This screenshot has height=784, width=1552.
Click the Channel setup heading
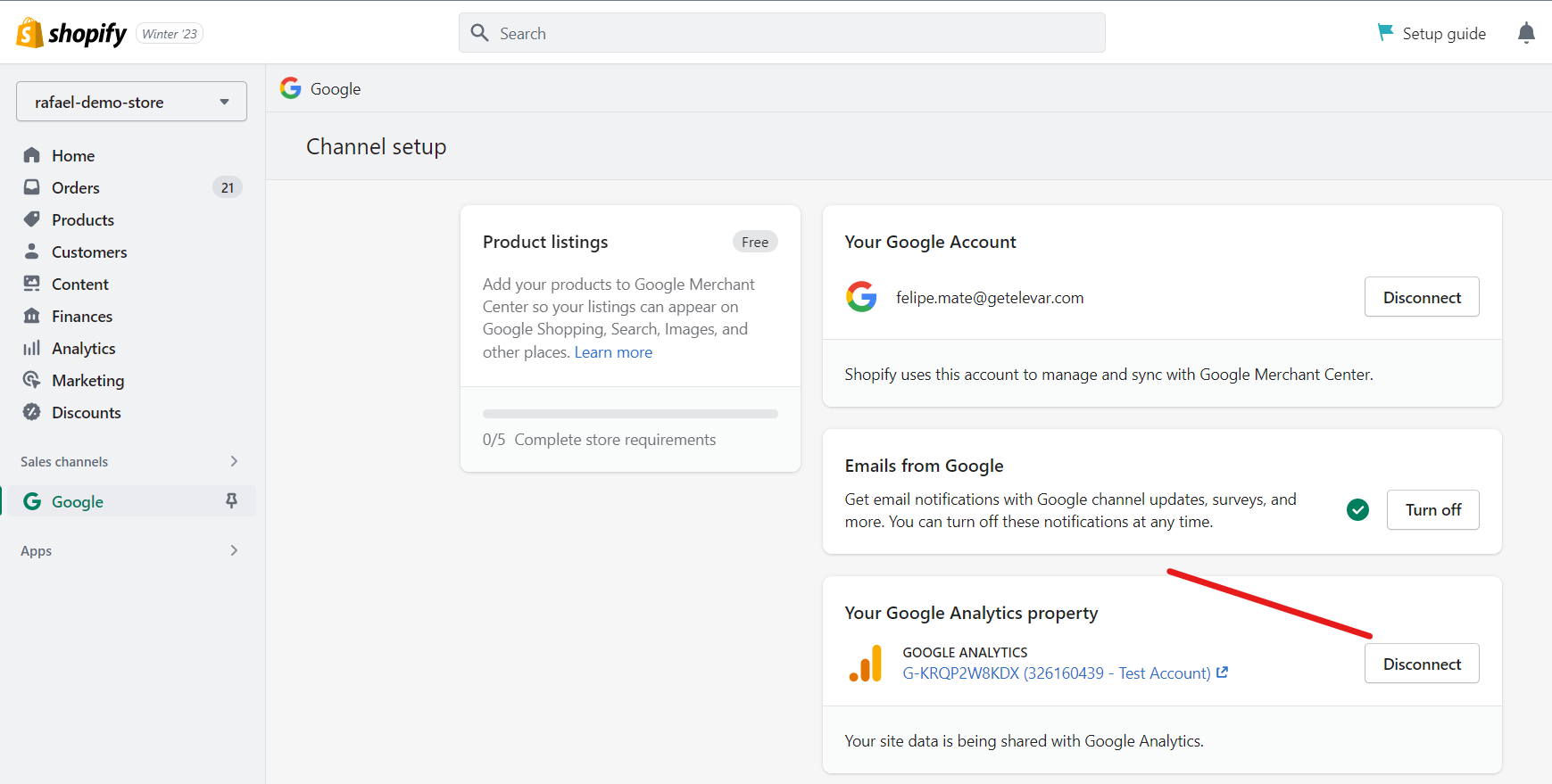[x=377, y=146]
